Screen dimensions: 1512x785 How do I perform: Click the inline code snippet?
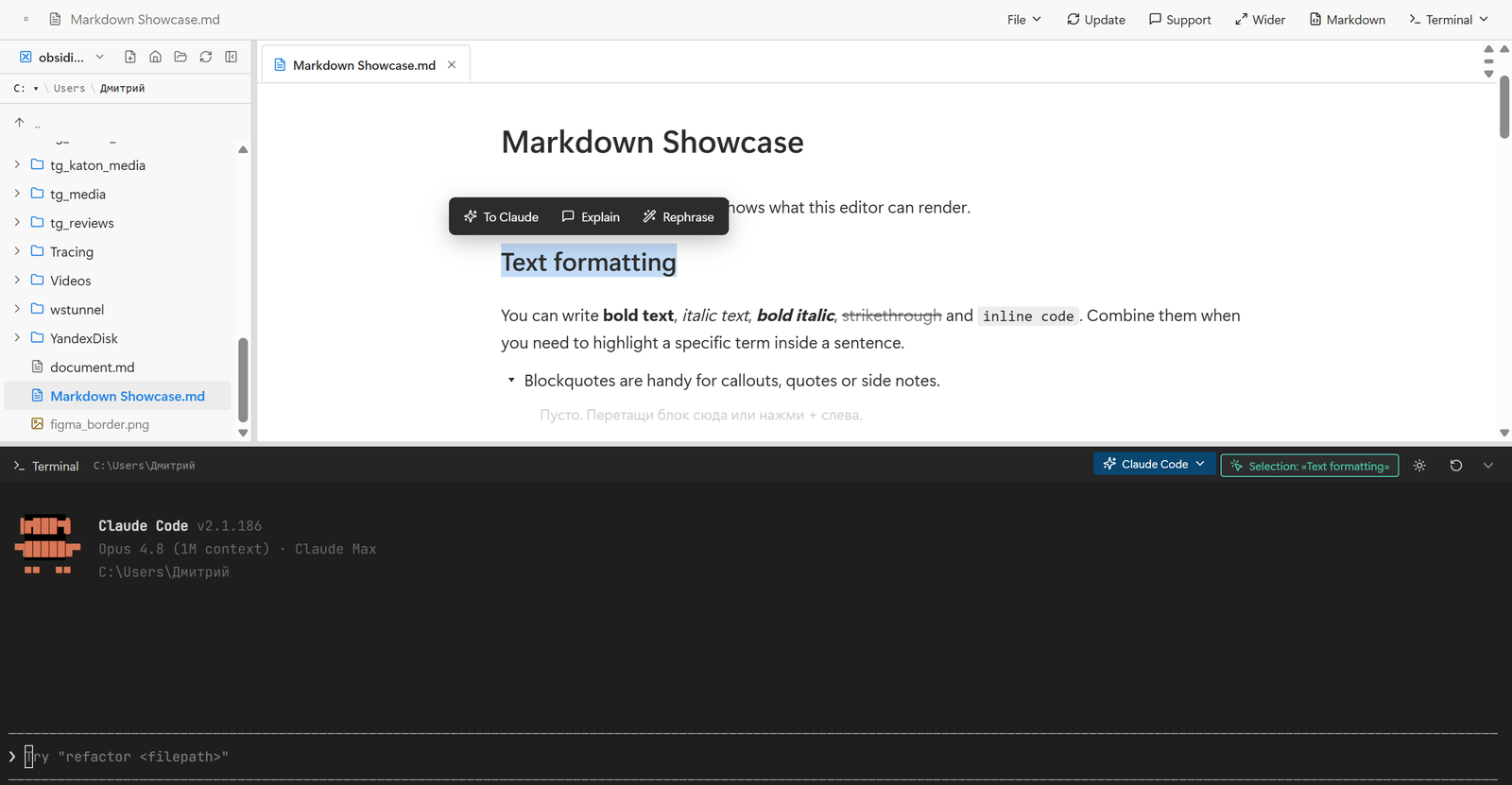tap(1028, 316)
